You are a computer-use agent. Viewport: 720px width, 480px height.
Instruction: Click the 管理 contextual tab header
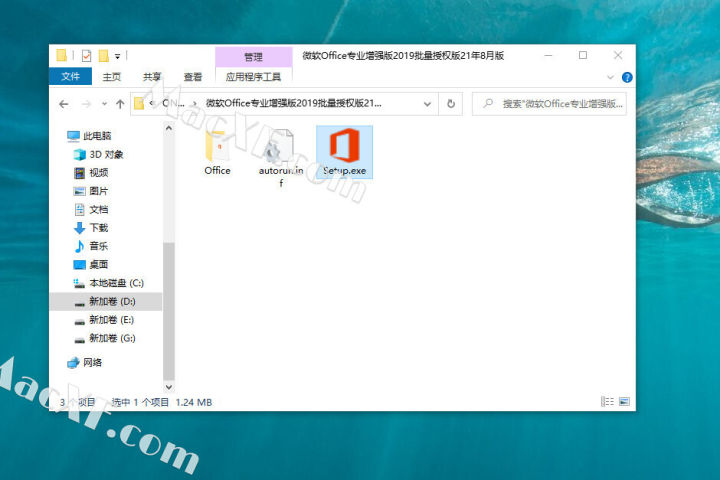coord(253,57)
